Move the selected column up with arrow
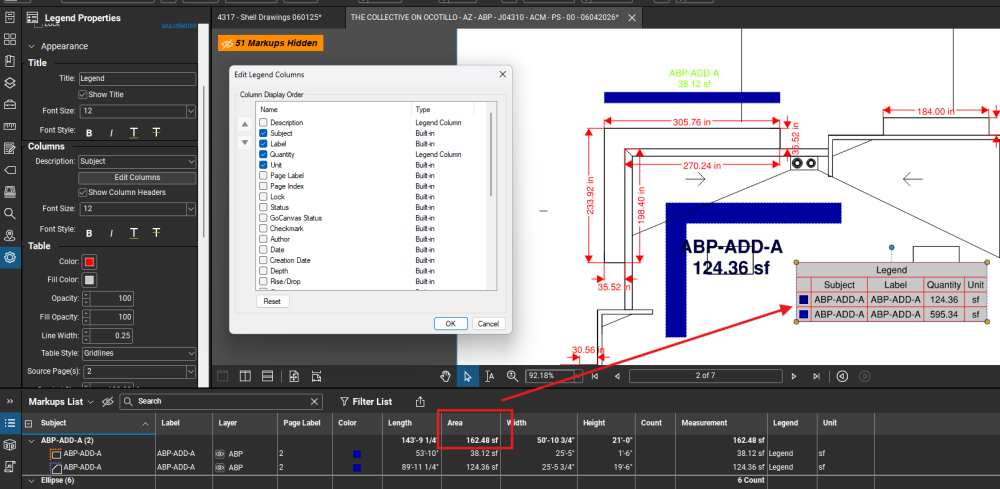Screen dimensions: 1000x489 click(x=244, y=124)
